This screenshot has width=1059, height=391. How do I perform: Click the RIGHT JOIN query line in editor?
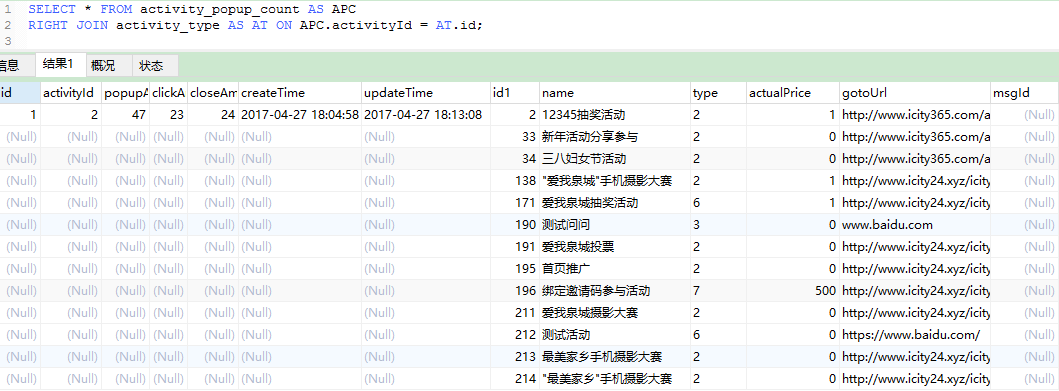pos(255,26)
